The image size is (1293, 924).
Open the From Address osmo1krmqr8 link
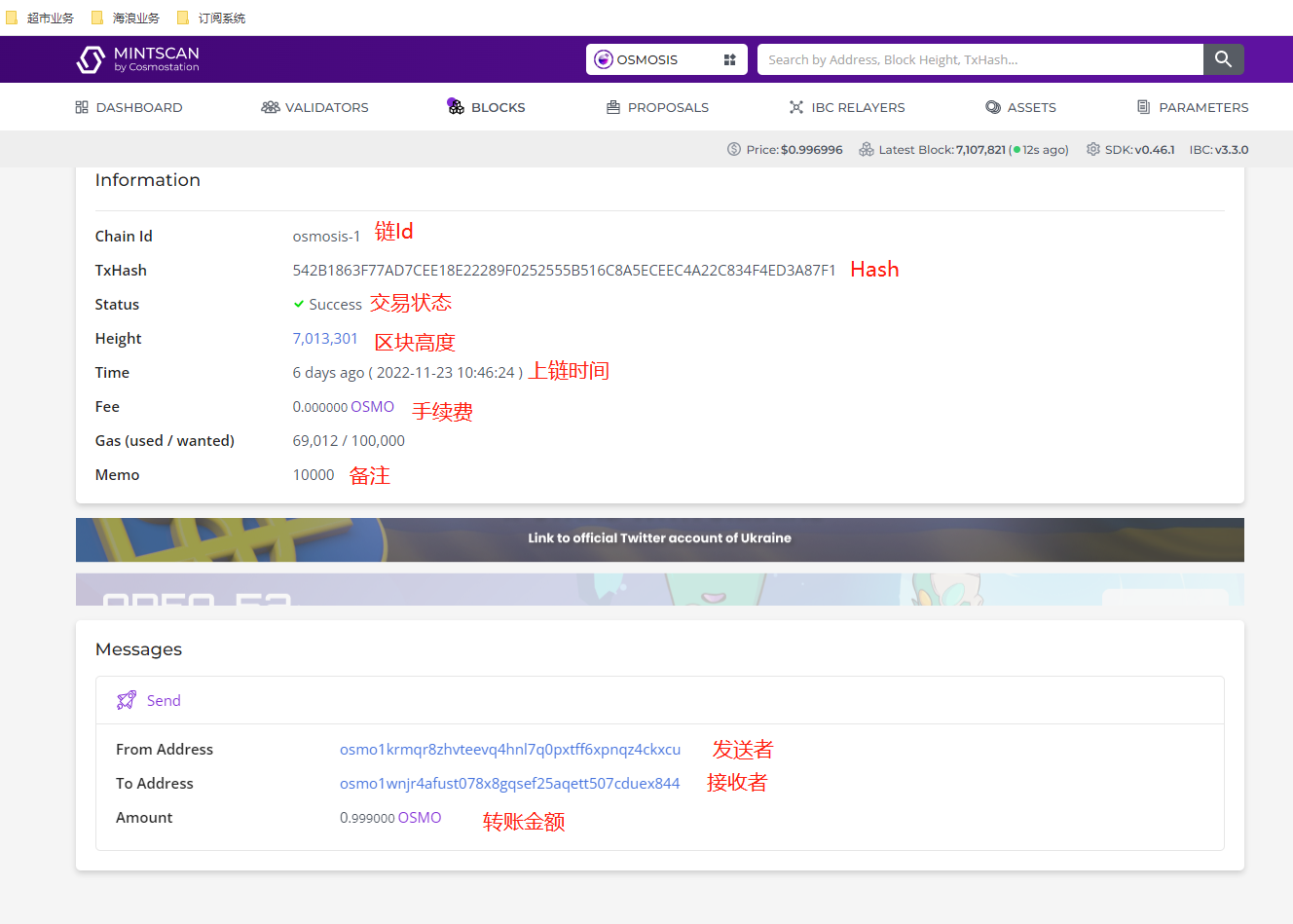510,750
